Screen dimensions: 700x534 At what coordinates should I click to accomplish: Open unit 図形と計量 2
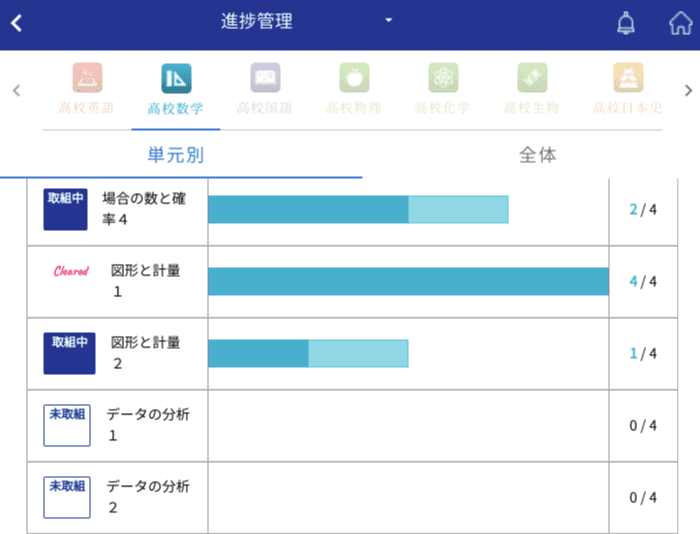tap(145, 353)
